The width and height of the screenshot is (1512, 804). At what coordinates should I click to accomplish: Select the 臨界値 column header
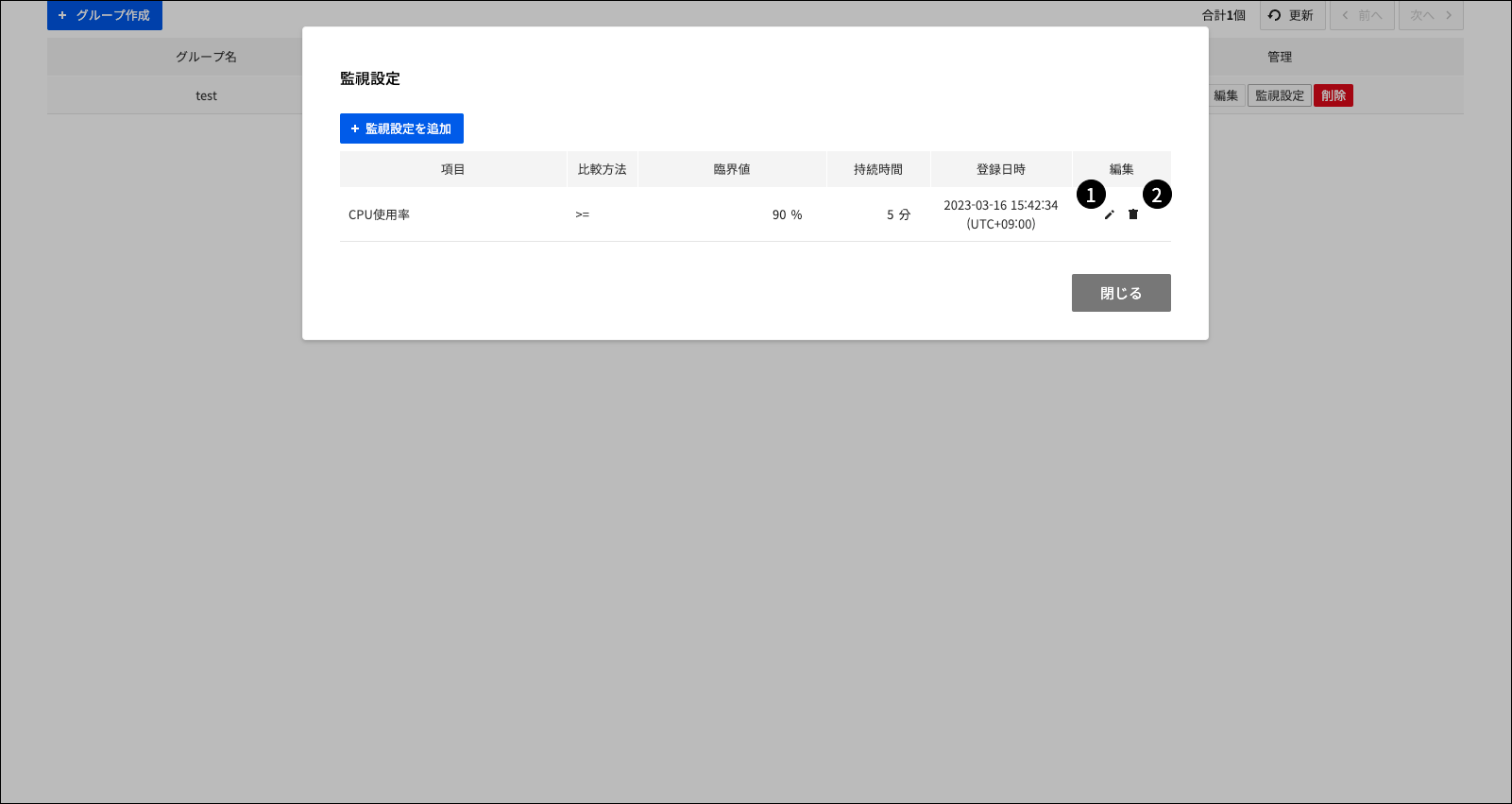[x=732, y=169]
